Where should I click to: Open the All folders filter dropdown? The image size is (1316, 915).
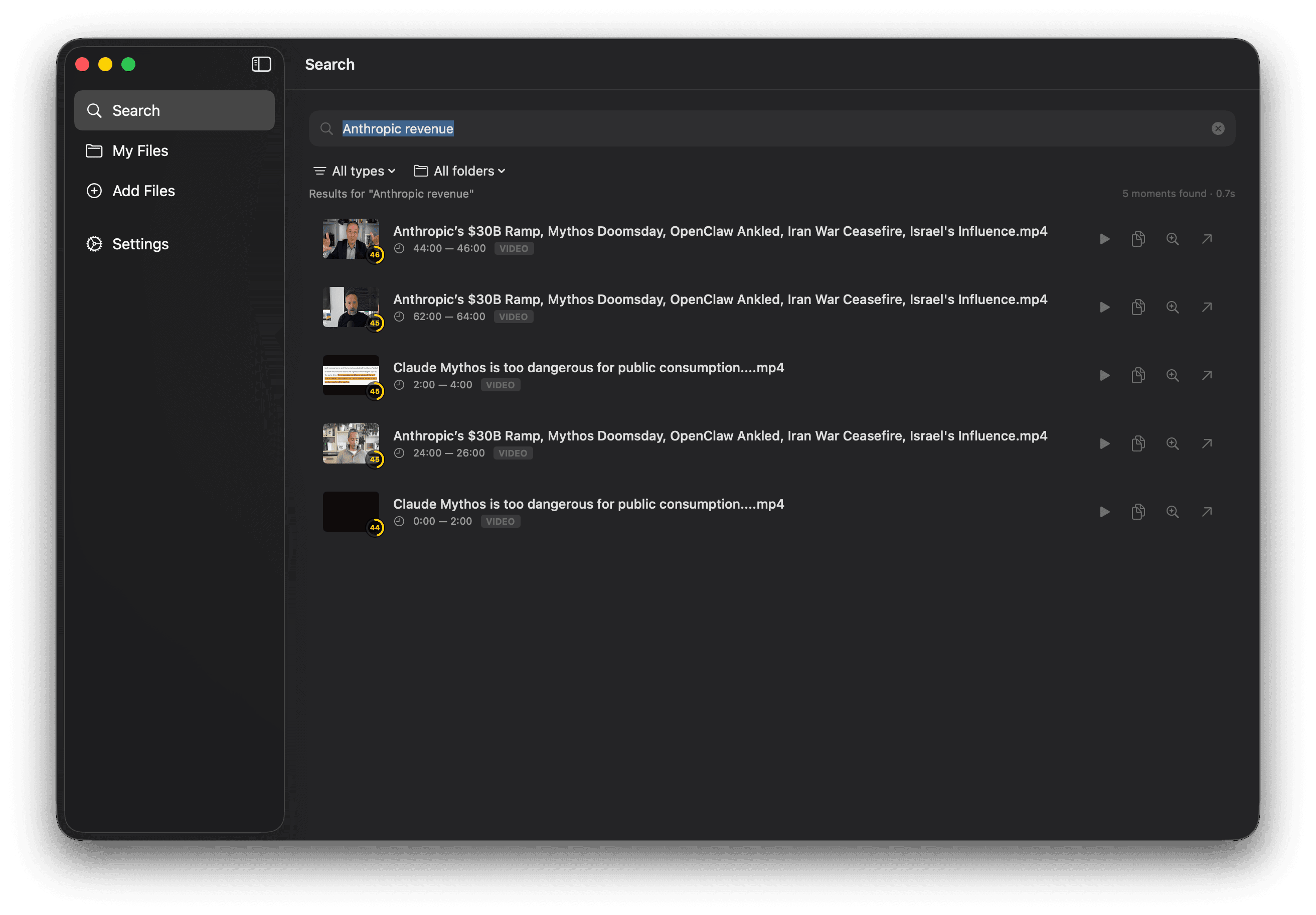(x=460, y=171)
